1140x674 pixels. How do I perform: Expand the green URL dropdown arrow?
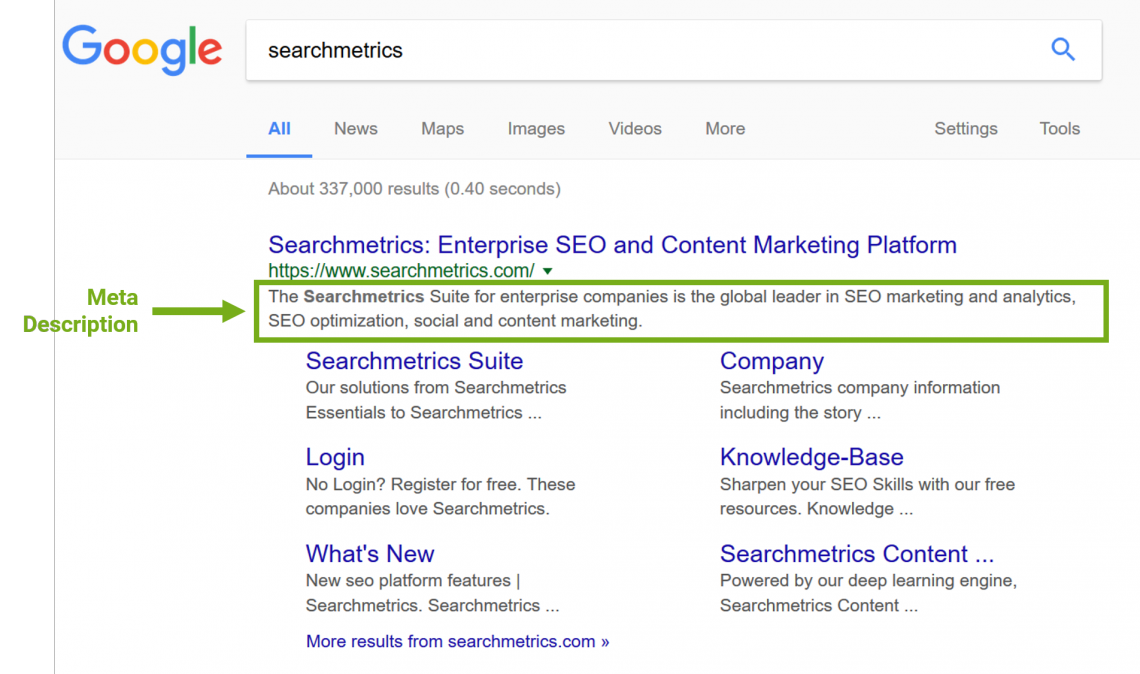tap(547, 270)
